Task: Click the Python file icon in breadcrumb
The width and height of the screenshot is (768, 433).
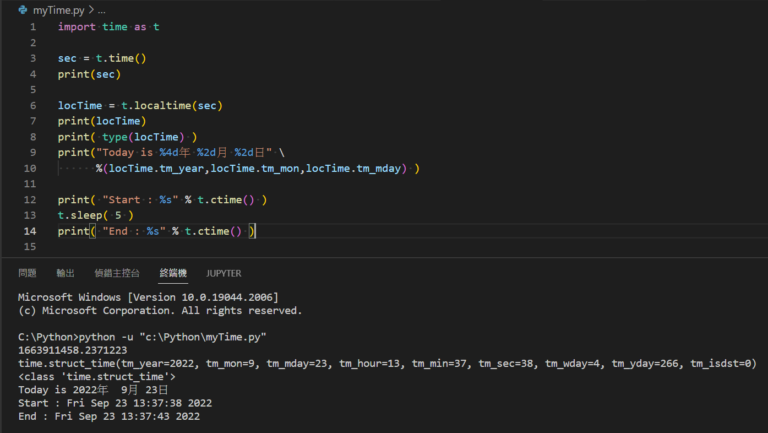Action: 23,10
